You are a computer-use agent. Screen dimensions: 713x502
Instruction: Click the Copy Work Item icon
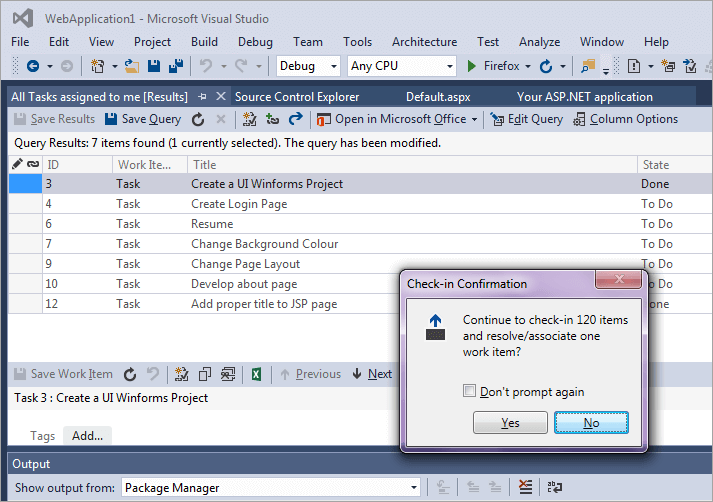pos(205,374)
